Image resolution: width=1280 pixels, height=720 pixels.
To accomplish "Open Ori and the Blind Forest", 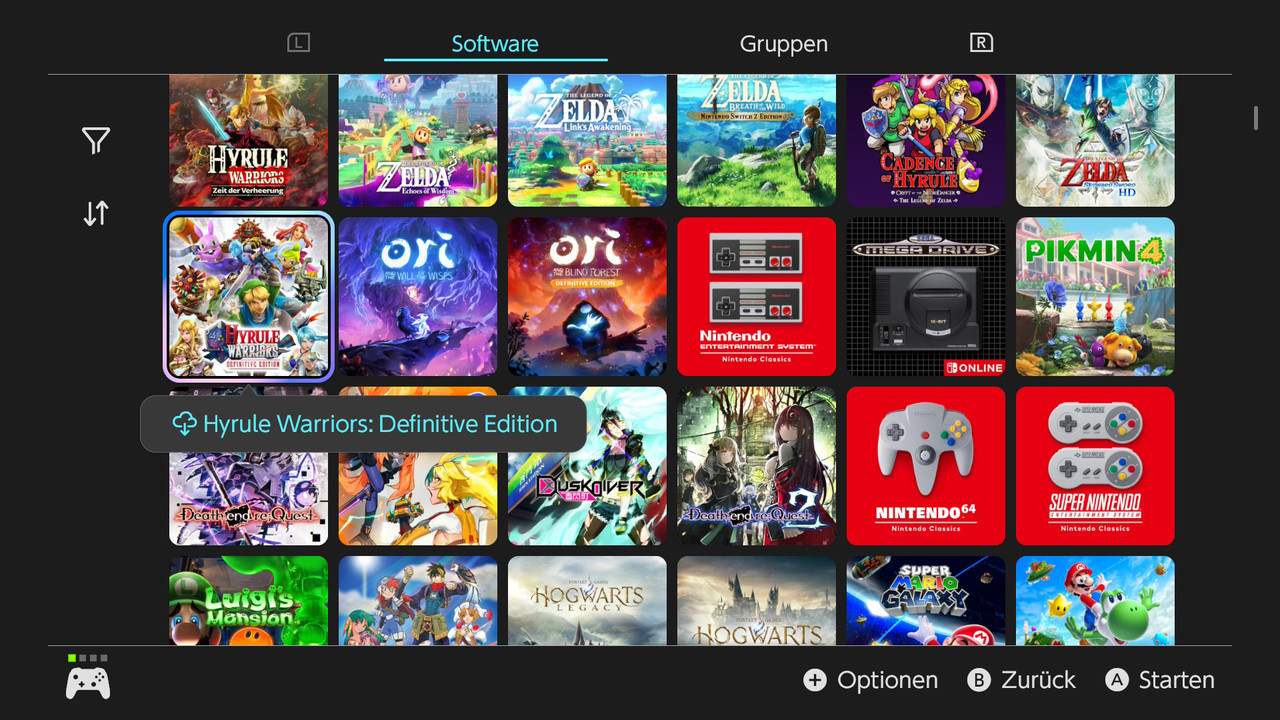I will [587, 297].
